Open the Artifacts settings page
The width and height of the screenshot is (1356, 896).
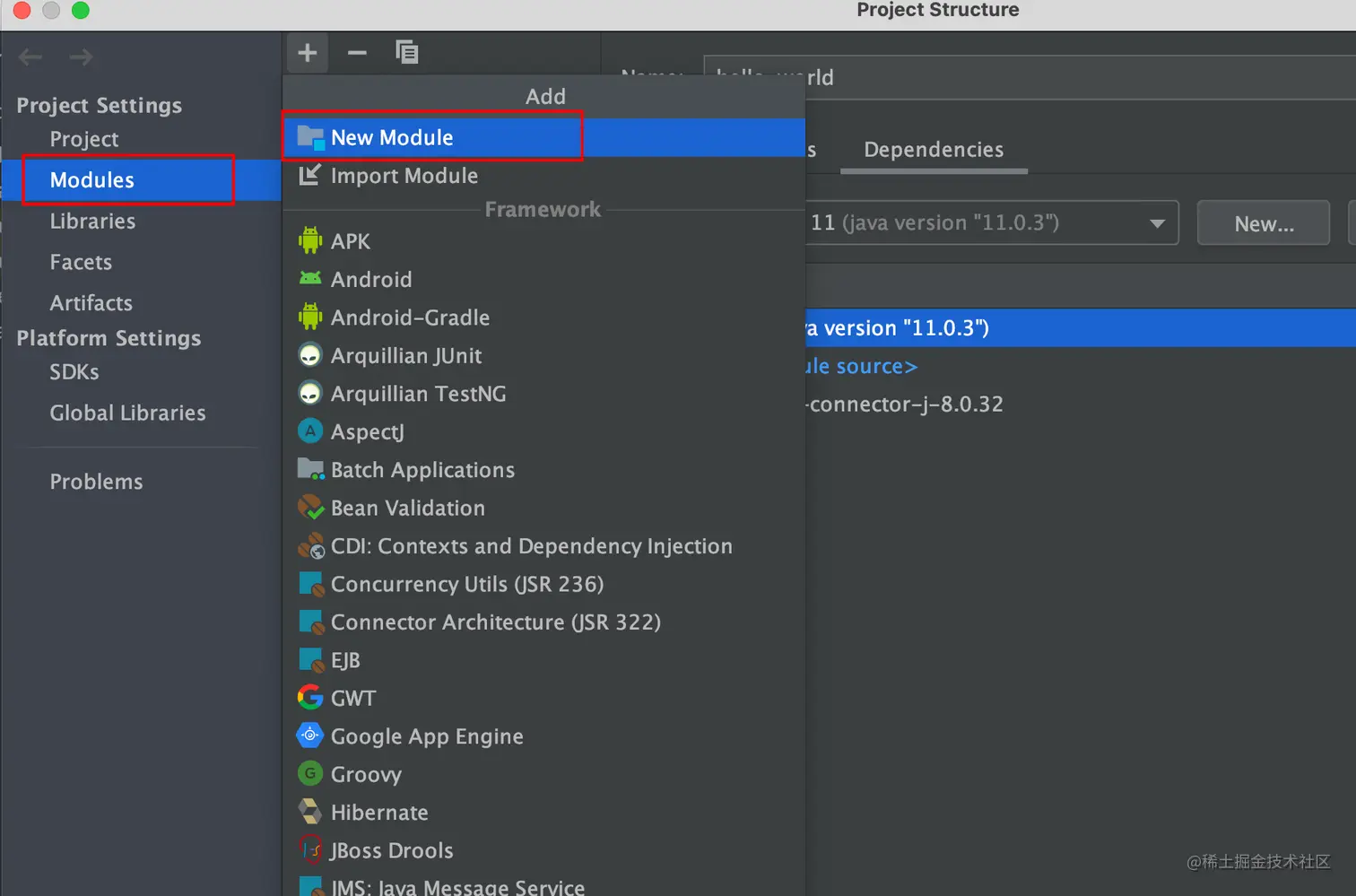pos(91,303)
